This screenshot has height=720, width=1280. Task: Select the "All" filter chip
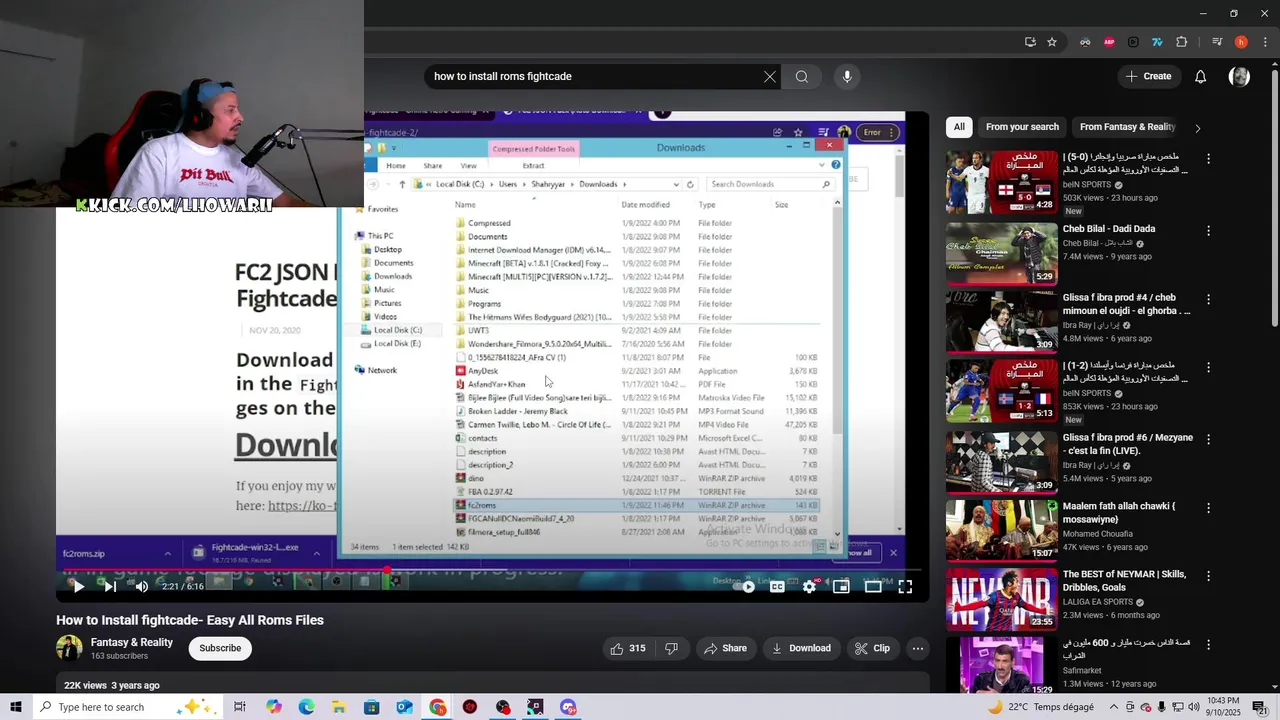tap(959, 127)
